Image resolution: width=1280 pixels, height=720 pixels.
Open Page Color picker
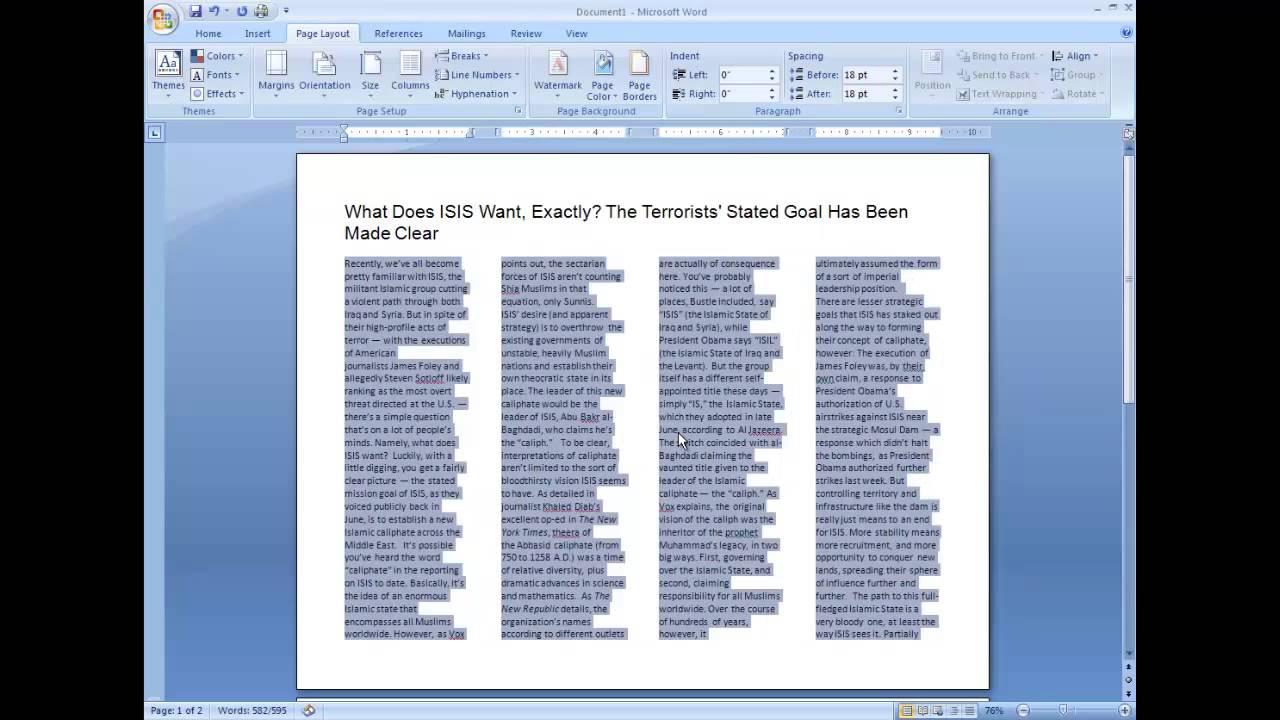coord(601,74)
